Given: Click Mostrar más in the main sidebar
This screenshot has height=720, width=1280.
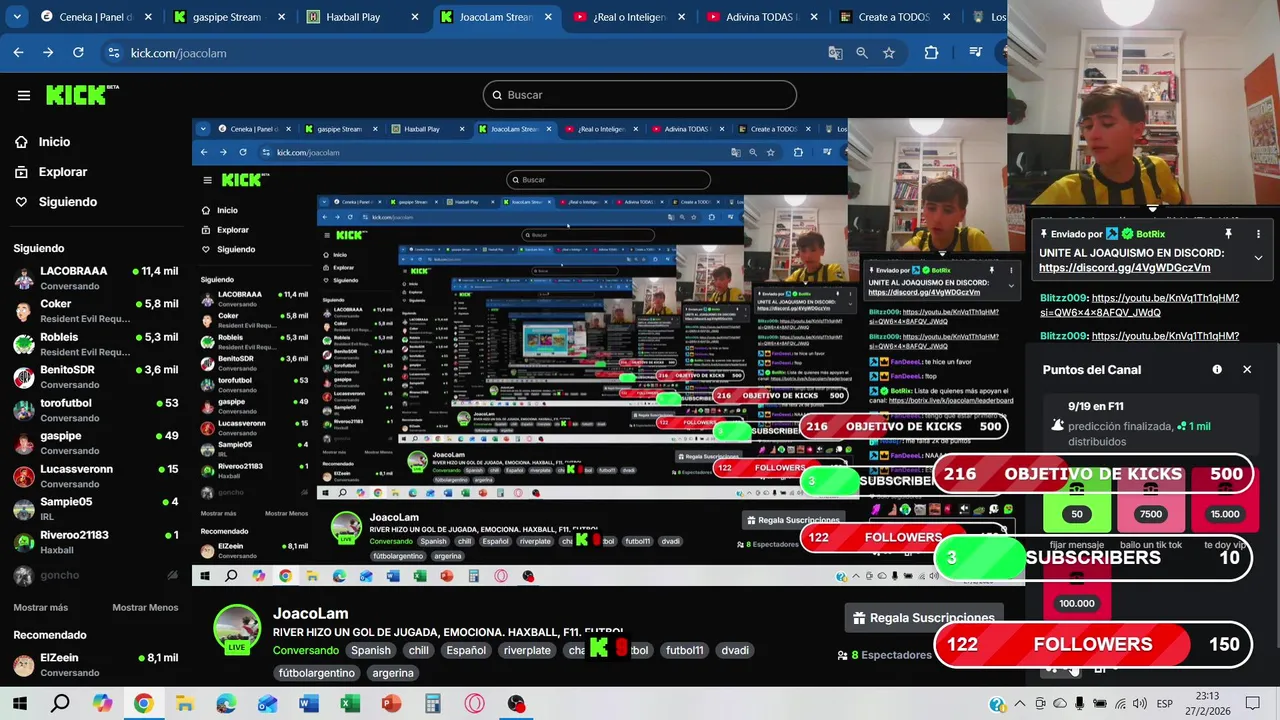Looking at the screenshot, I should point(41,607).
